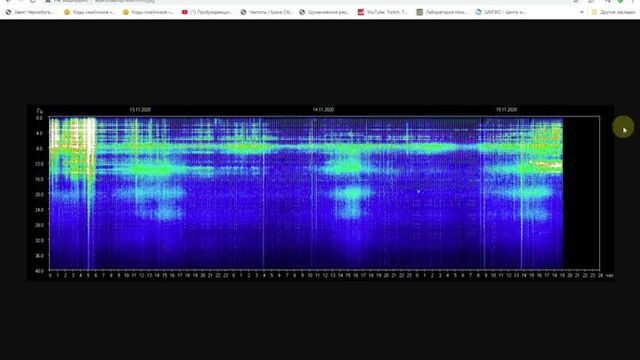Click the 13.11.2020 date label on chart
Screen dimensions: 640x360
140,110
